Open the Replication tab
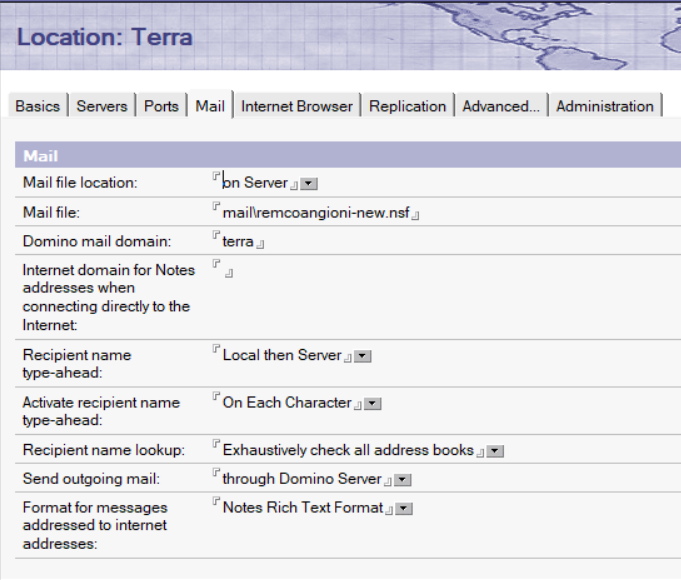The height and width of the screenshot is (580, 681). pyautogui.click(x=407, y=106)
